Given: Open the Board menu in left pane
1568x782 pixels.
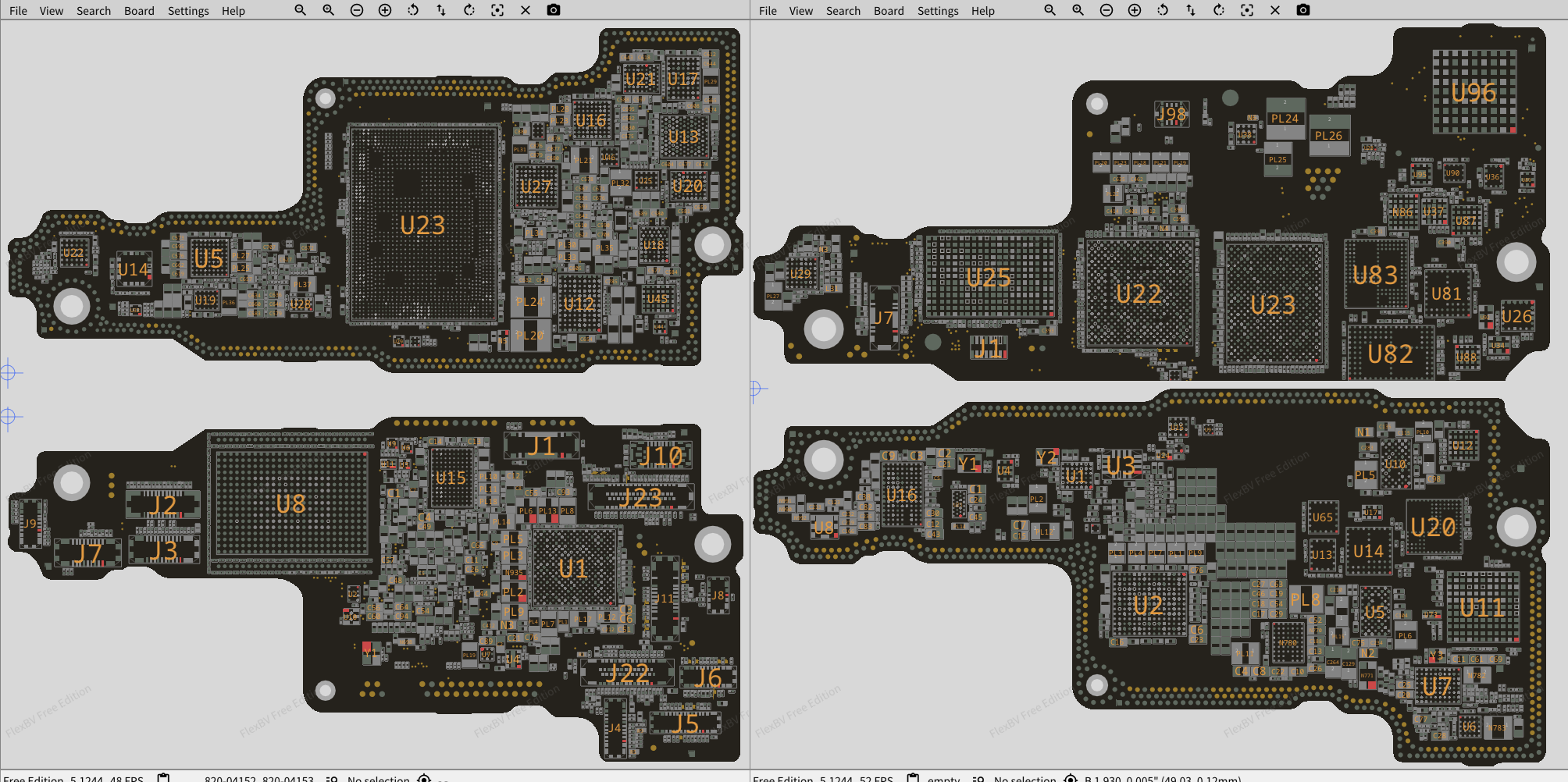Looking at the screenshot, I should tap(139, 11).
